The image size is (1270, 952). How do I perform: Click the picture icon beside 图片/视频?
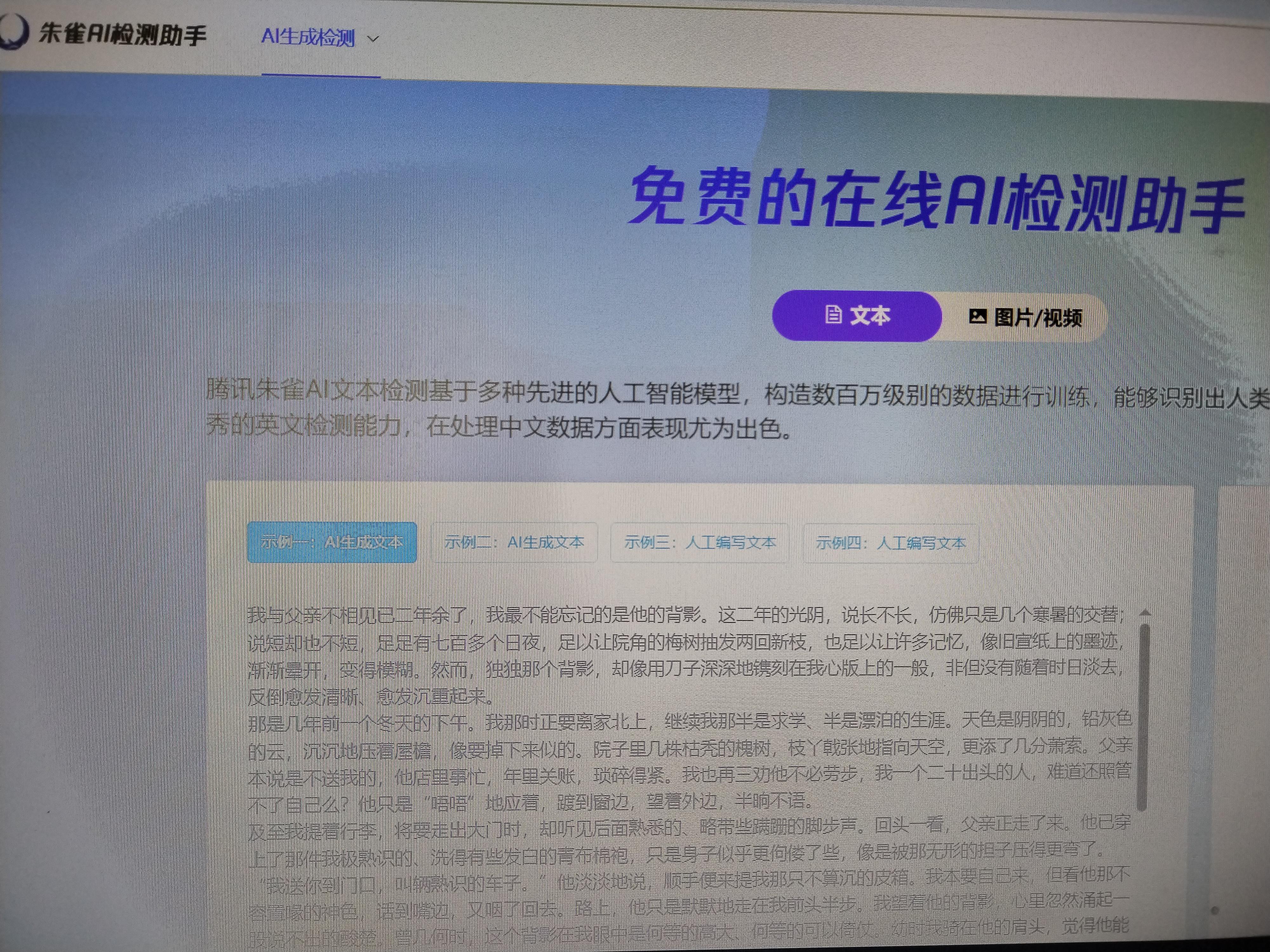click(977, 316)
